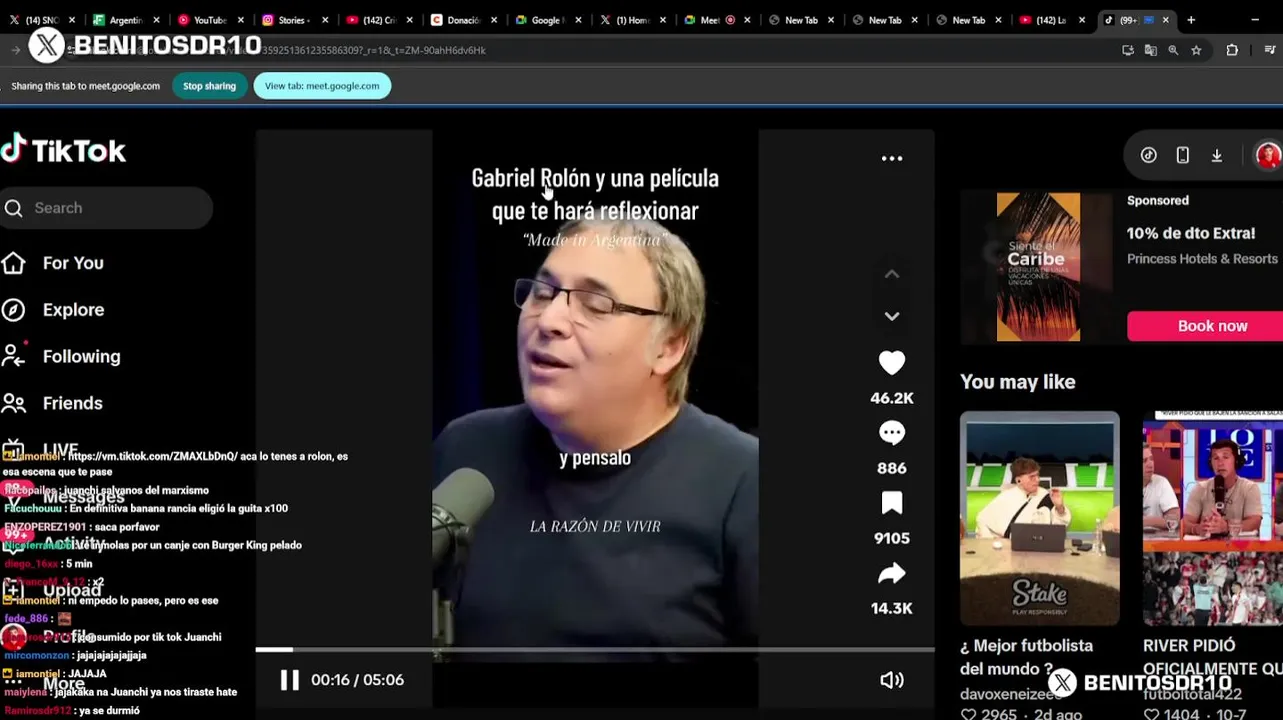Like the davoxeneizee video heart 2965
Screen dimensions: 1283x720
pyautogui.click(x=968, y=714)
